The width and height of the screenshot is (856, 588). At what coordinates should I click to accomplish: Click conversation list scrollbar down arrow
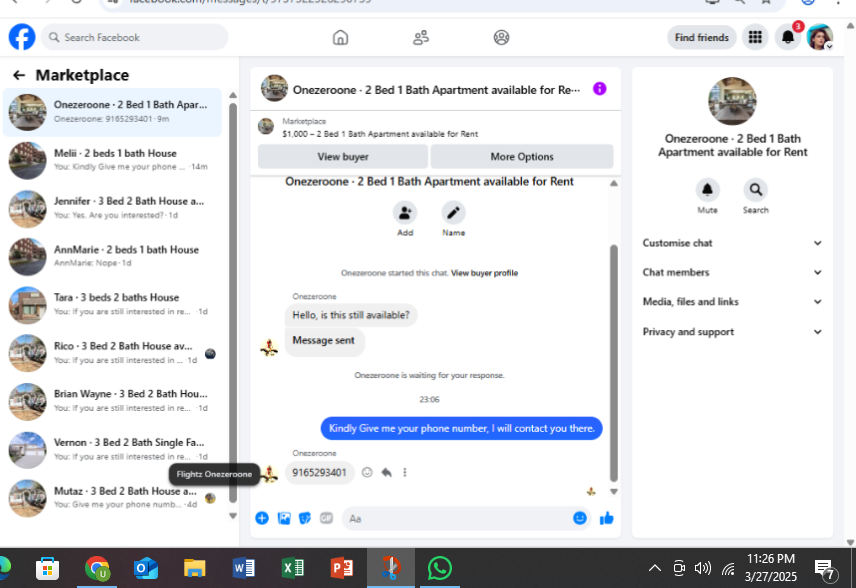[233, 516]
